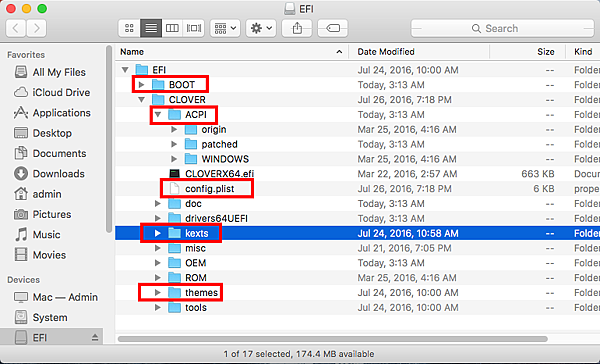600x364 pixels.
Task: Expand the WINDOWS folder
Action: coord(174,159)
